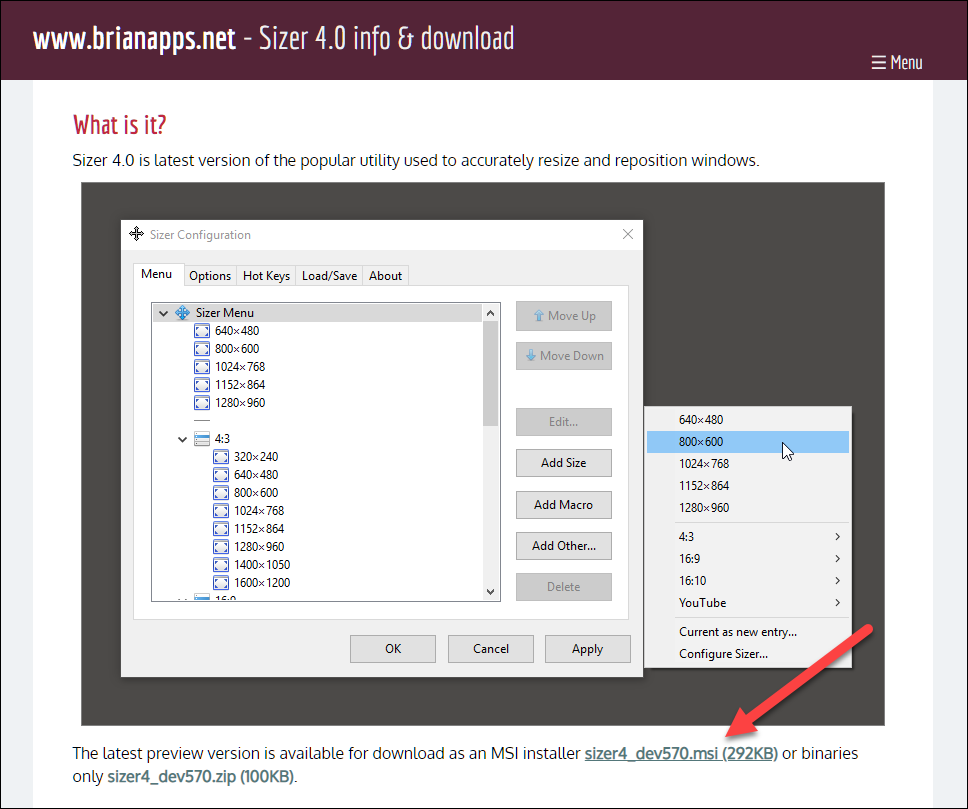Click the size icon beside 1600×1200
The image size is (968, 809).
click(x=221, y=582)
